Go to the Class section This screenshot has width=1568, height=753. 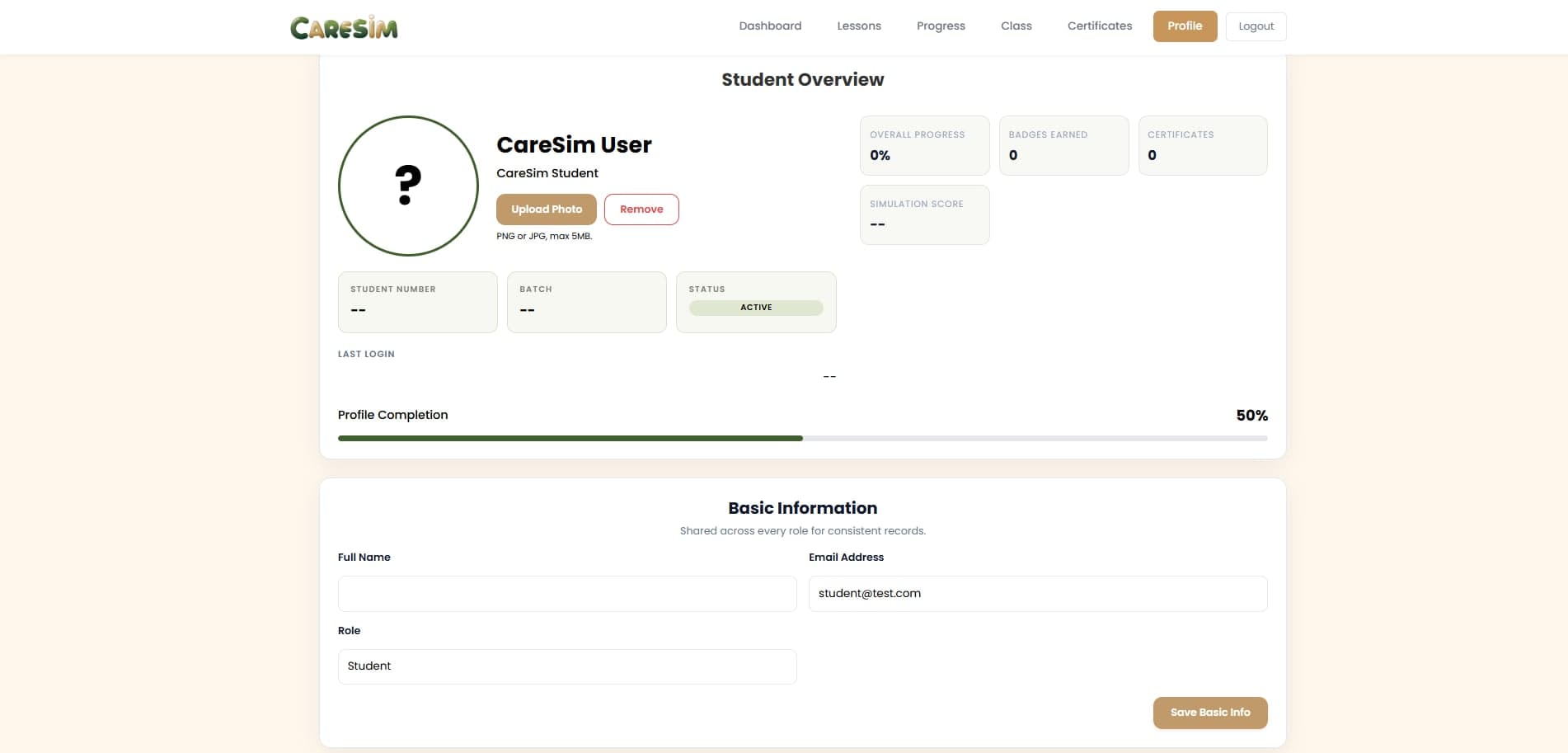point(1016,26)
